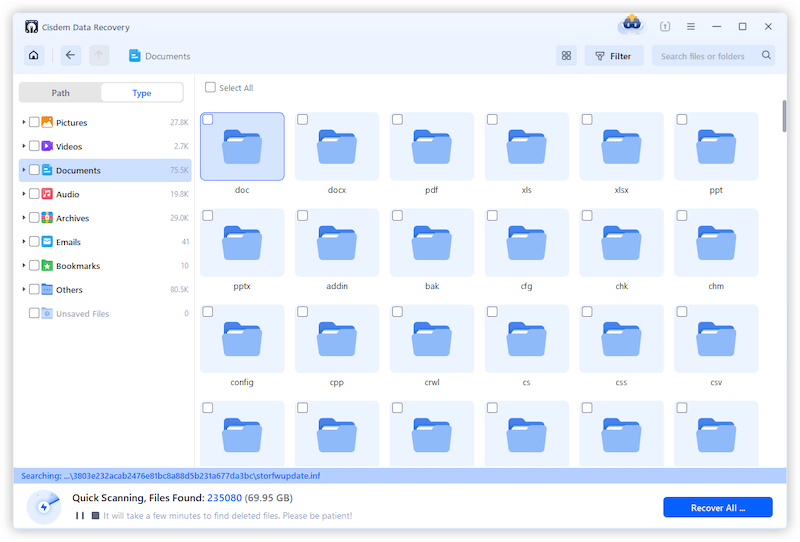Click the search magnifier icon

pos(766,56)
